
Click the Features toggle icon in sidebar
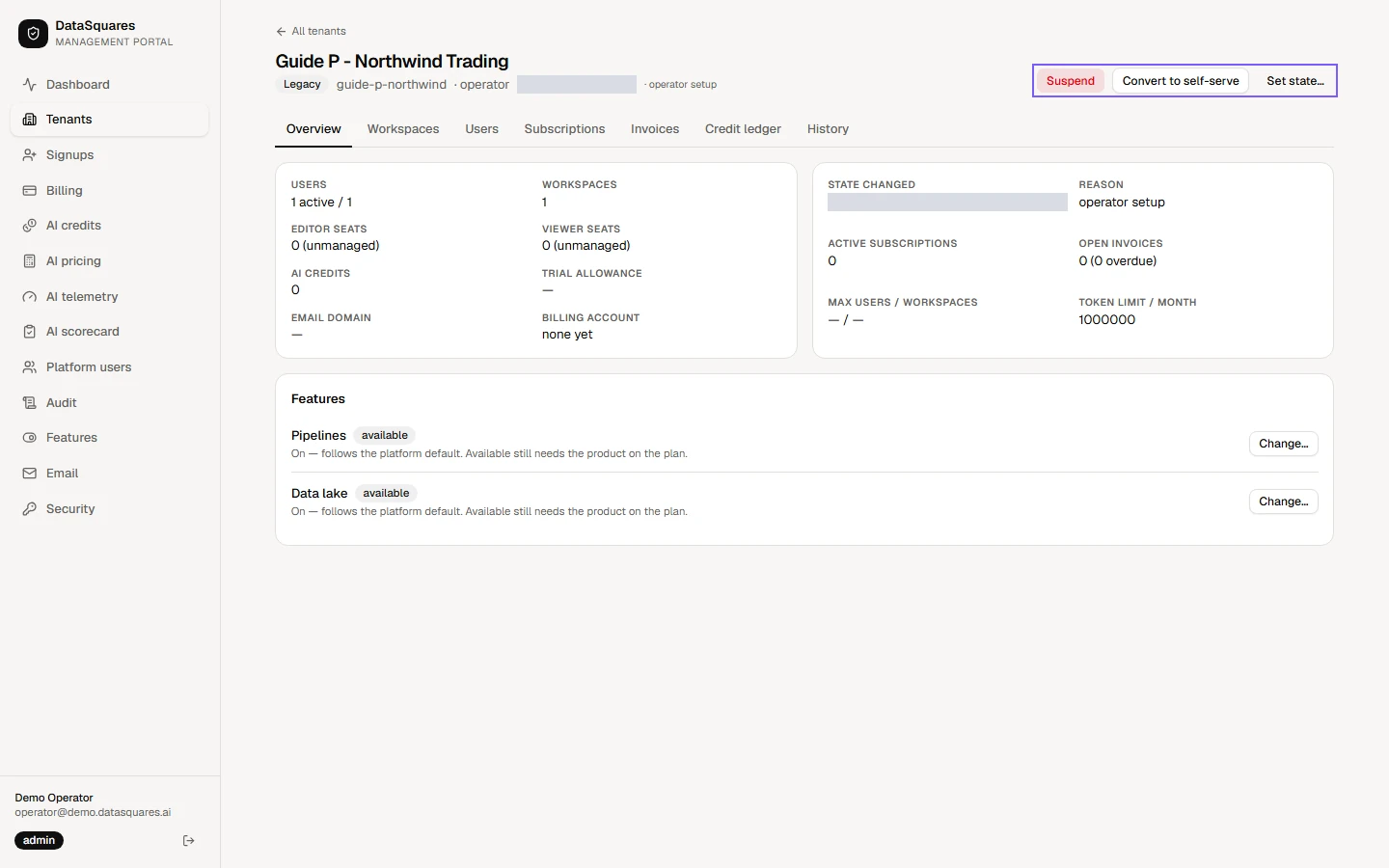[x=30, y=438]
